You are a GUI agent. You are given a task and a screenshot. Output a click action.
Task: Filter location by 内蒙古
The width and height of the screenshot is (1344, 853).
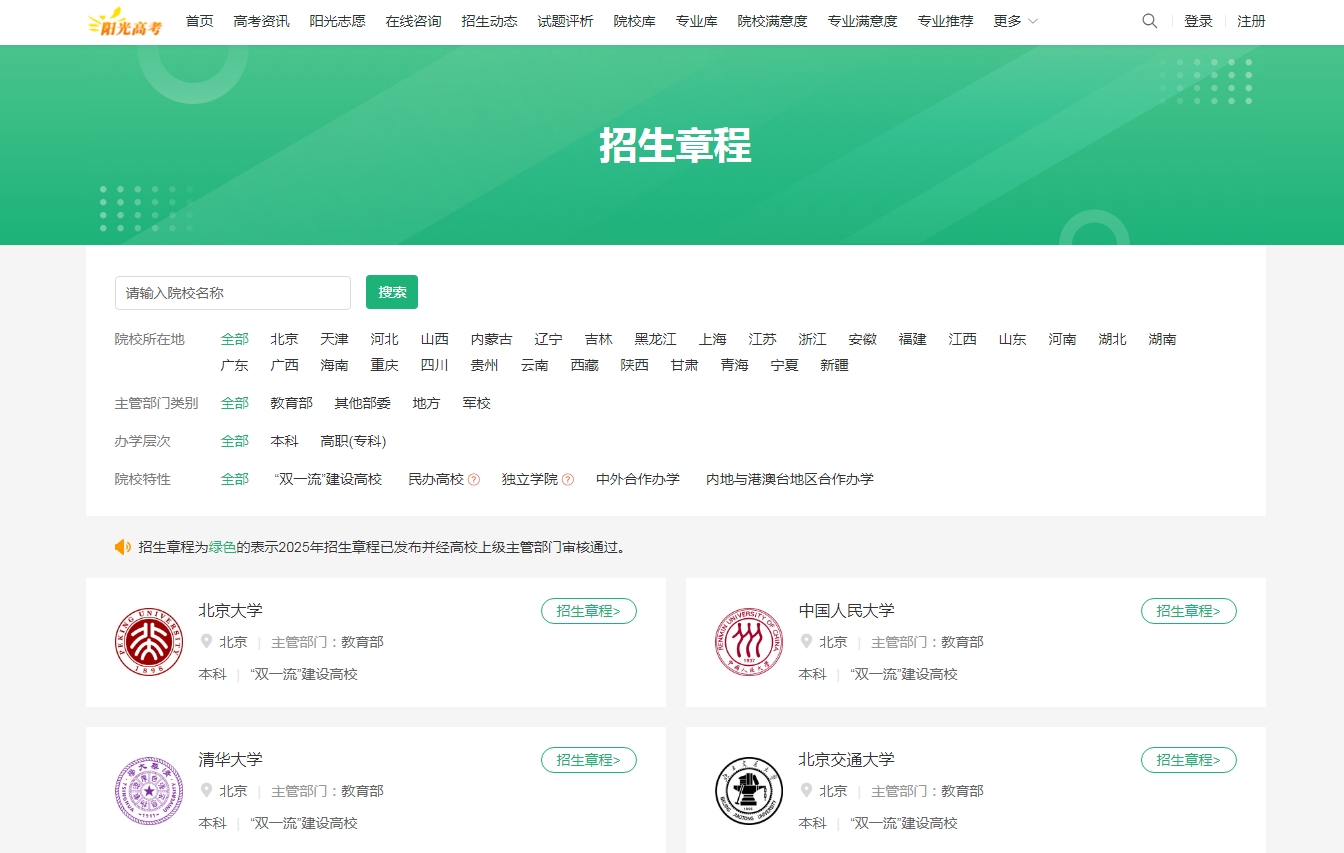(x=492, y=340)
